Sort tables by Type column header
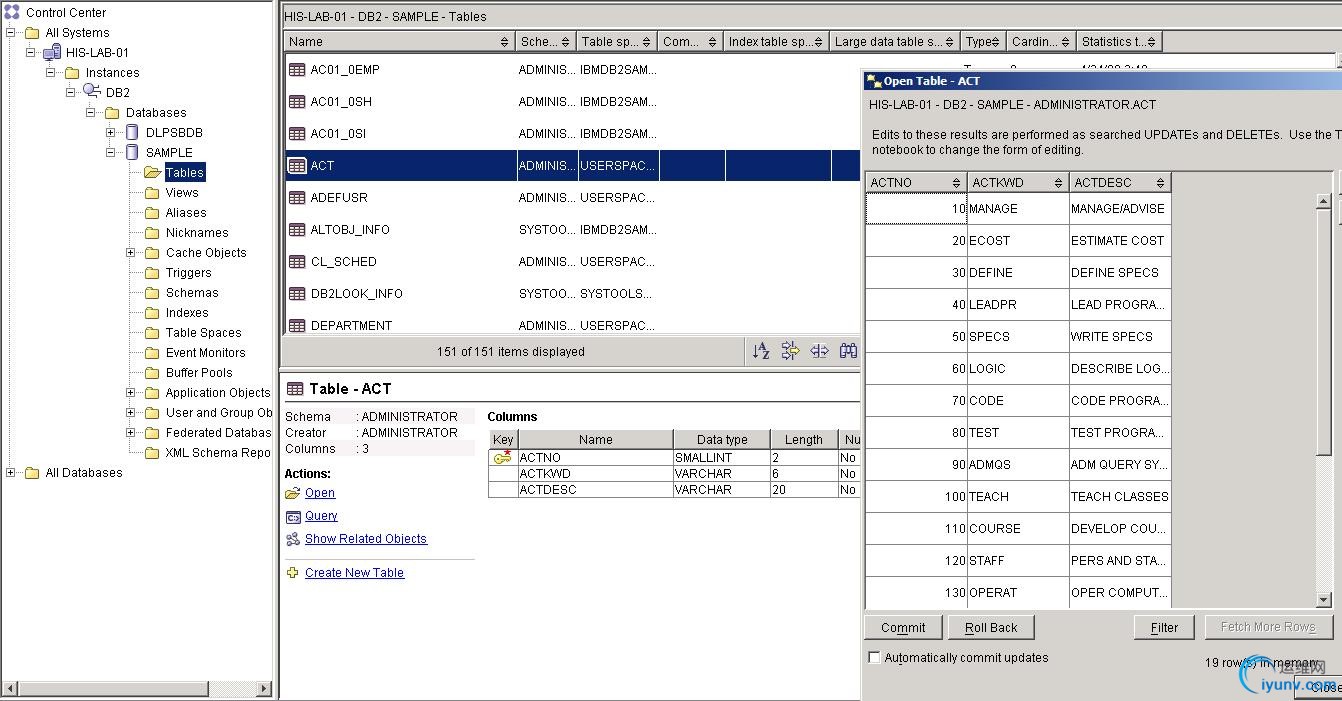The image size is (1342, 701). (x=983, y=42)
